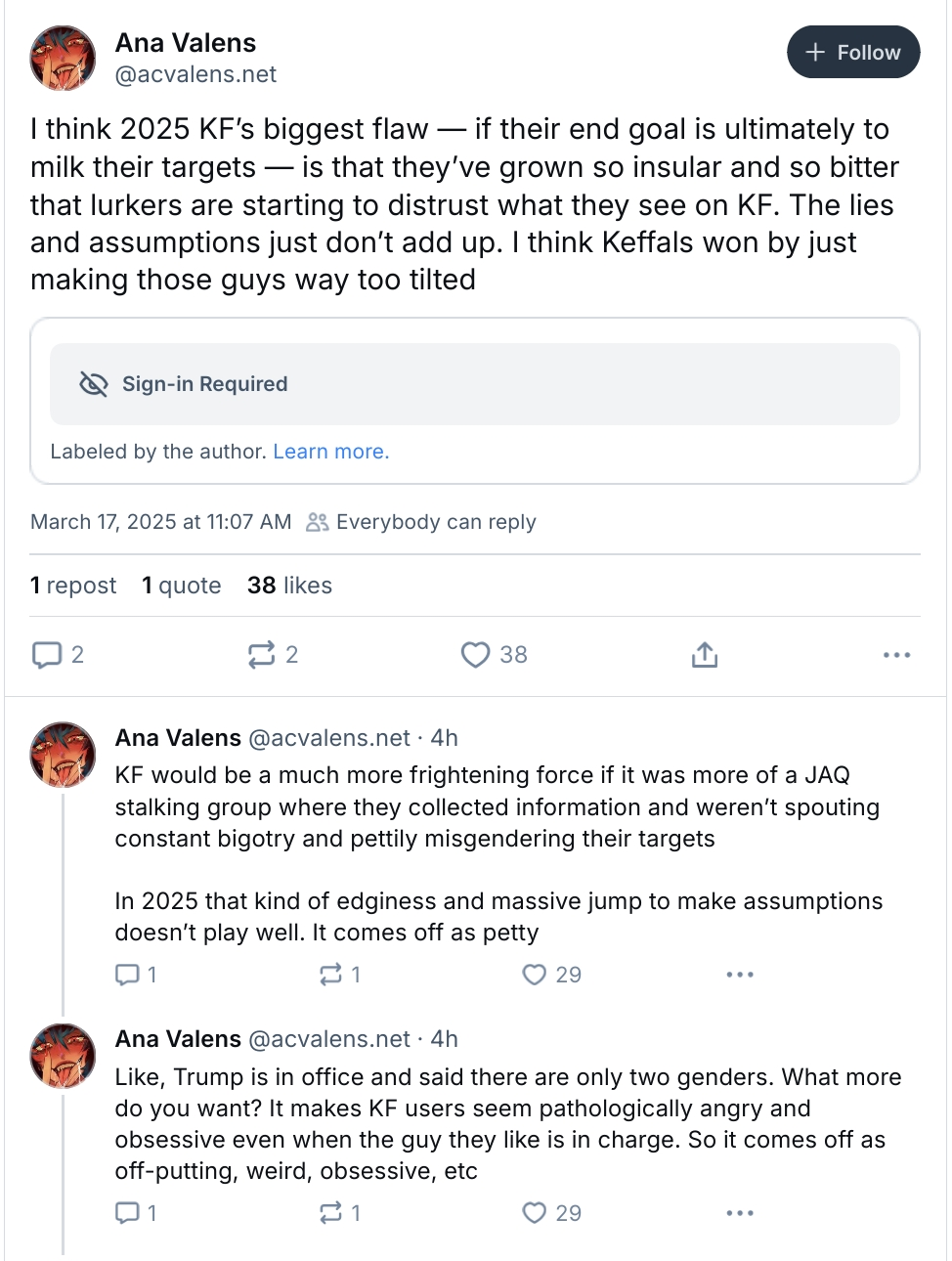The height and width of the screenshot is (1261, 952).
Task: Open more options on the JAQ reply
Action: tap(740, 975)
